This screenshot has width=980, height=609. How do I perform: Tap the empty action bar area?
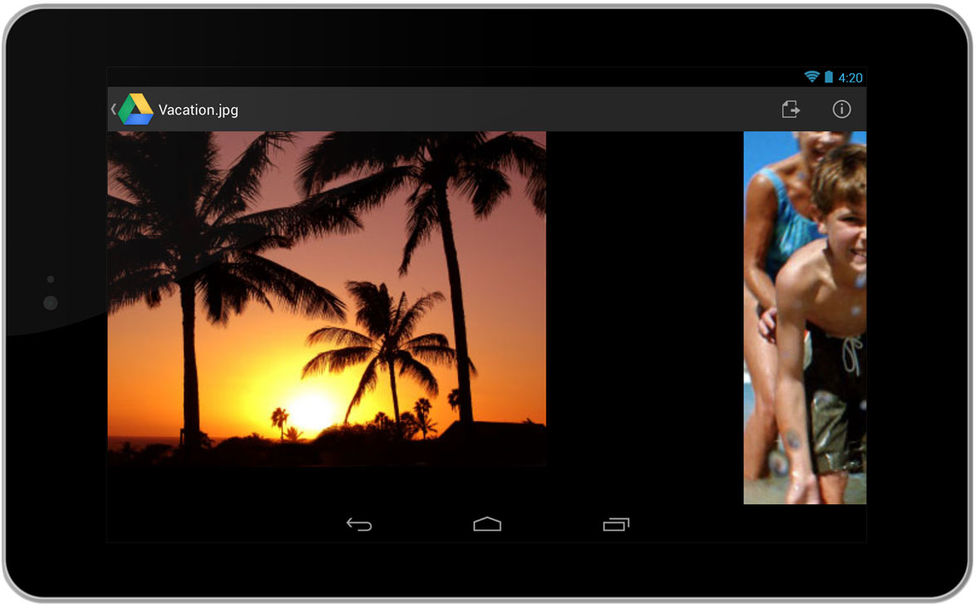tap(500, 109)
